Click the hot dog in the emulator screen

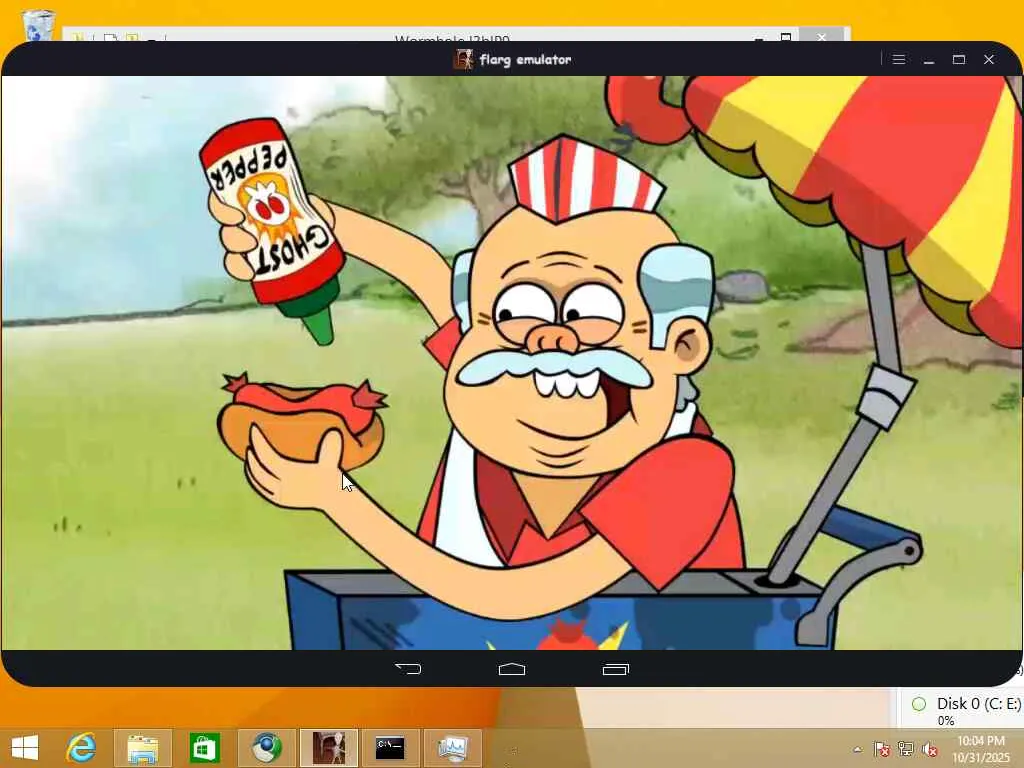[302, 421]
